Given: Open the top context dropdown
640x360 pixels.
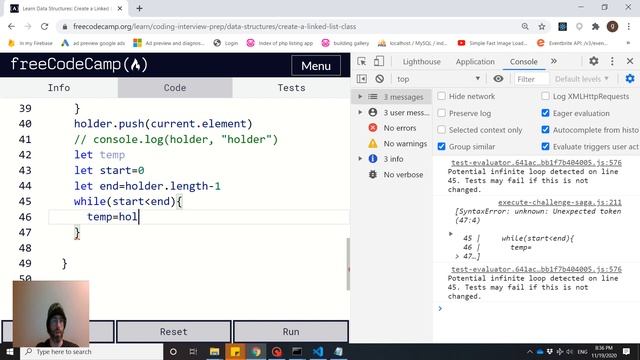Looking at the screenshot, I should pyautogui.click(x=439, y=79).
